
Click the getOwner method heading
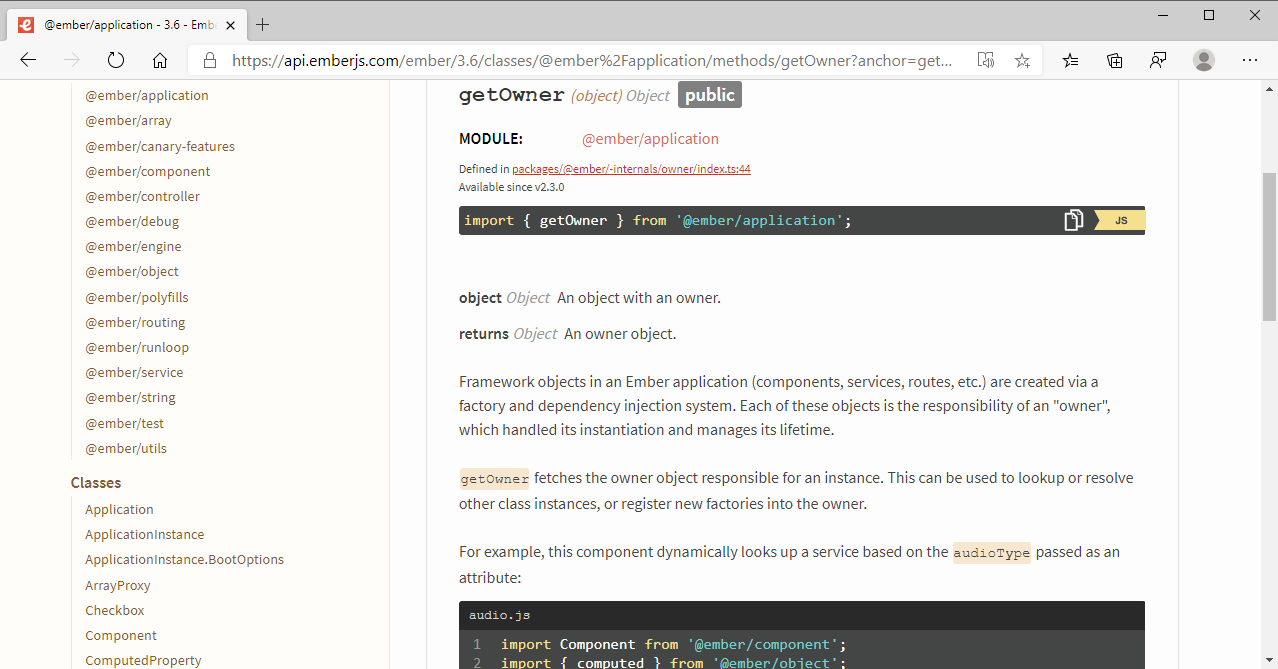[x=511, y=95]
